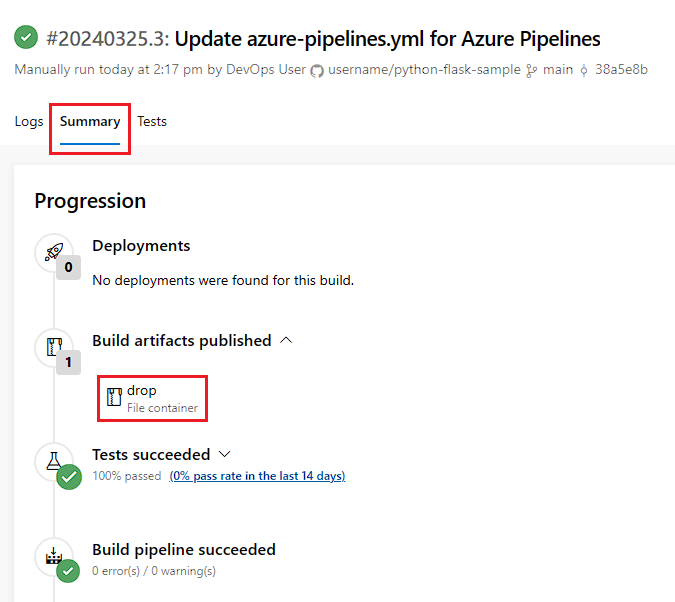Expand the Tests succeeded section
The width and height of the screenshot is (675, 602).
[x=224, y=454]
